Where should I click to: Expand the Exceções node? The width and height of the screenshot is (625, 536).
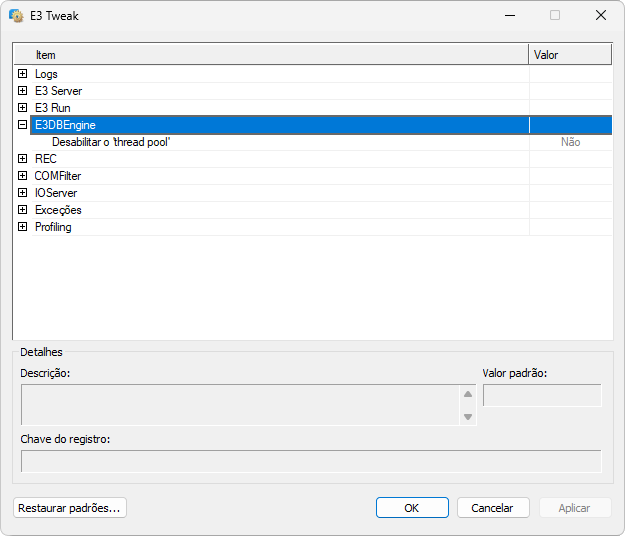(x=23, y=210)
